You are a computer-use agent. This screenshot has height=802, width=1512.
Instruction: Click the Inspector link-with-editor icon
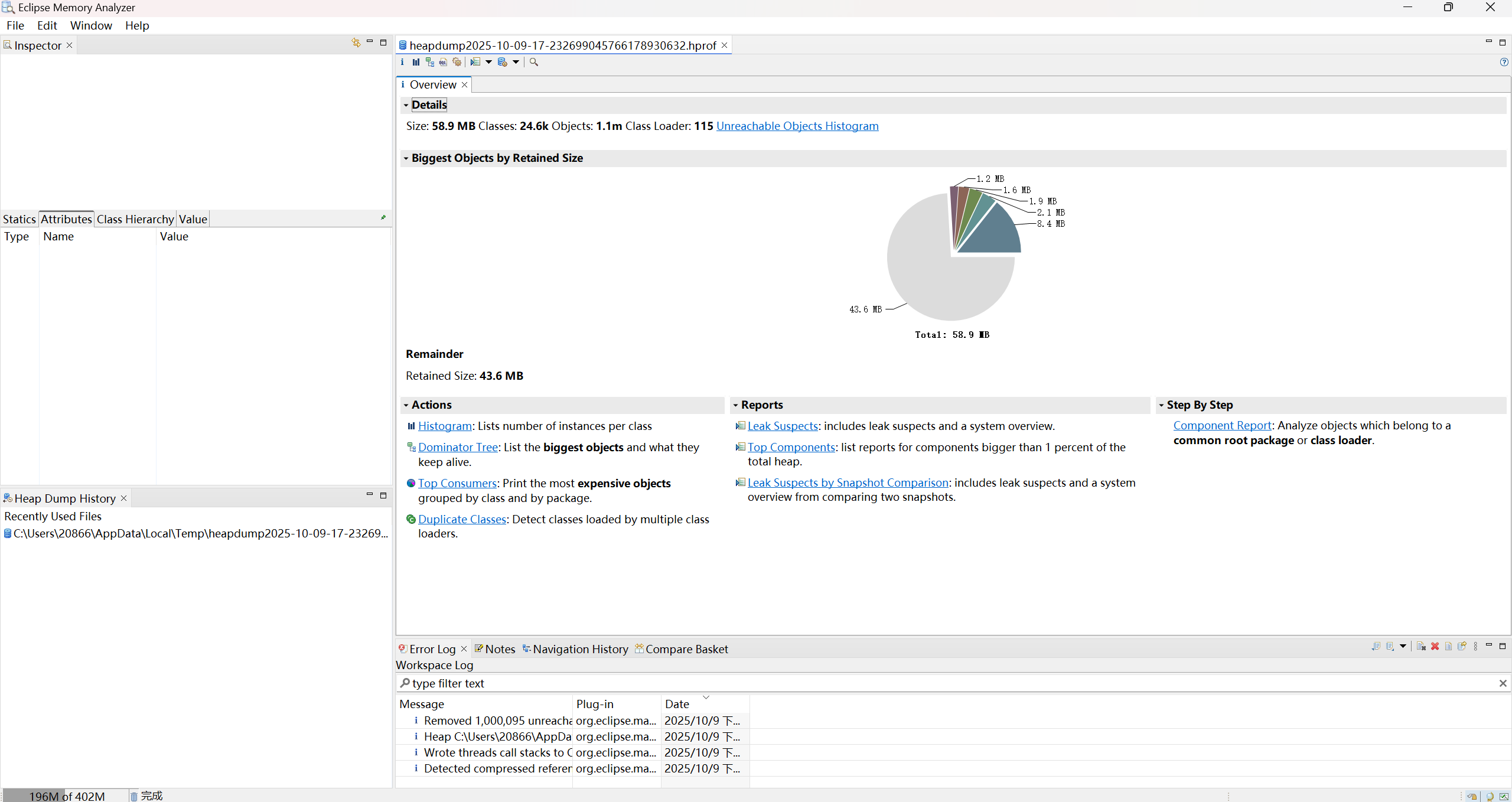[356, 43]
